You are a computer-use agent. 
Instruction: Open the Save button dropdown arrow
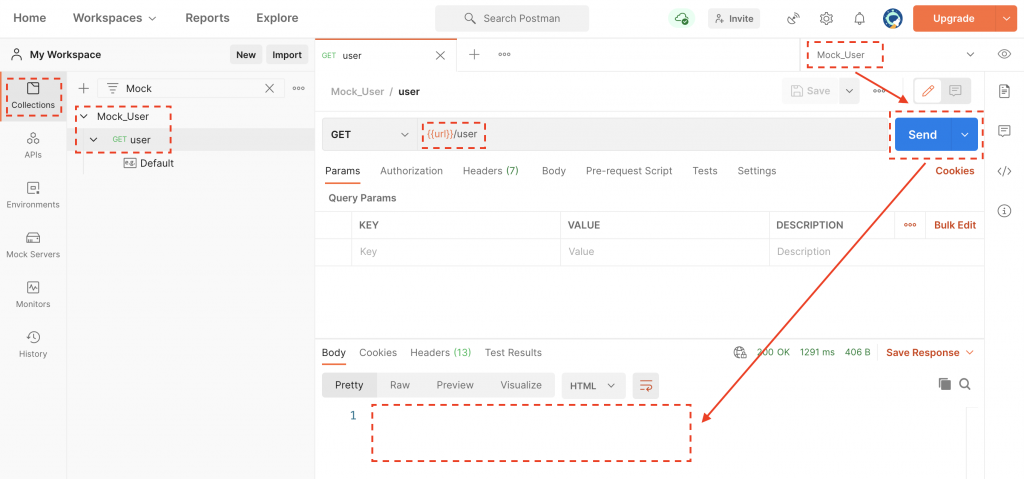[849, 91]
